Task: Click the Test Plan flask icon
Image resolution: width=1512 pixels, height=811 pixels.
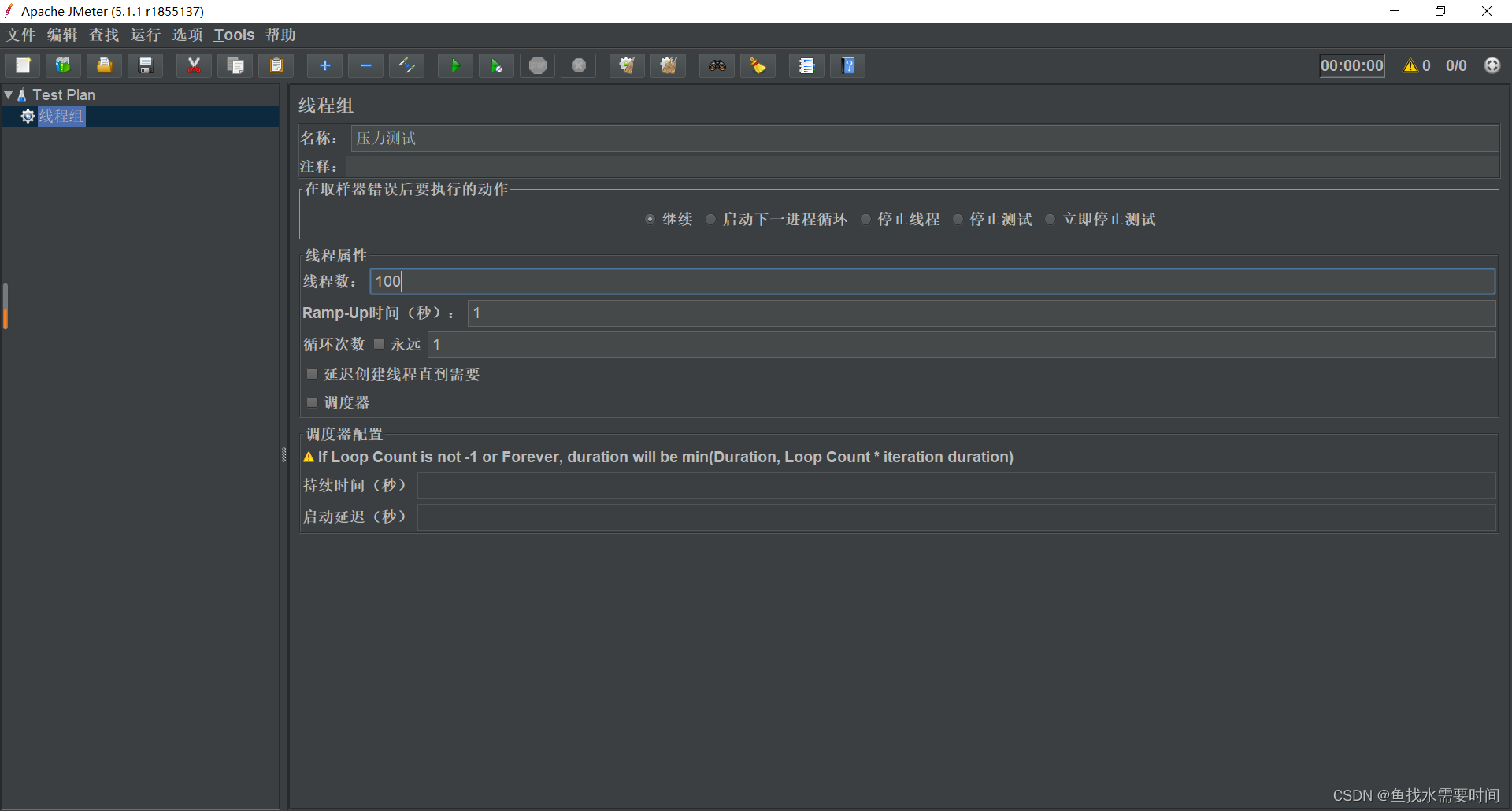Action: click(22, 94)
